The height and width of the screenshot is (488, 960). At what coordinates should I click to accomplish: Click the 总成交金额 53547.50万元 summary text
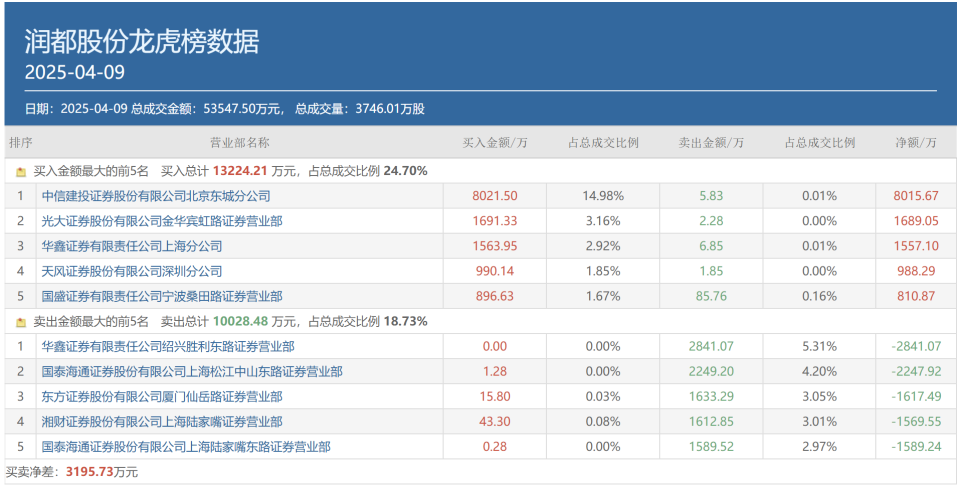pos(208,110)
